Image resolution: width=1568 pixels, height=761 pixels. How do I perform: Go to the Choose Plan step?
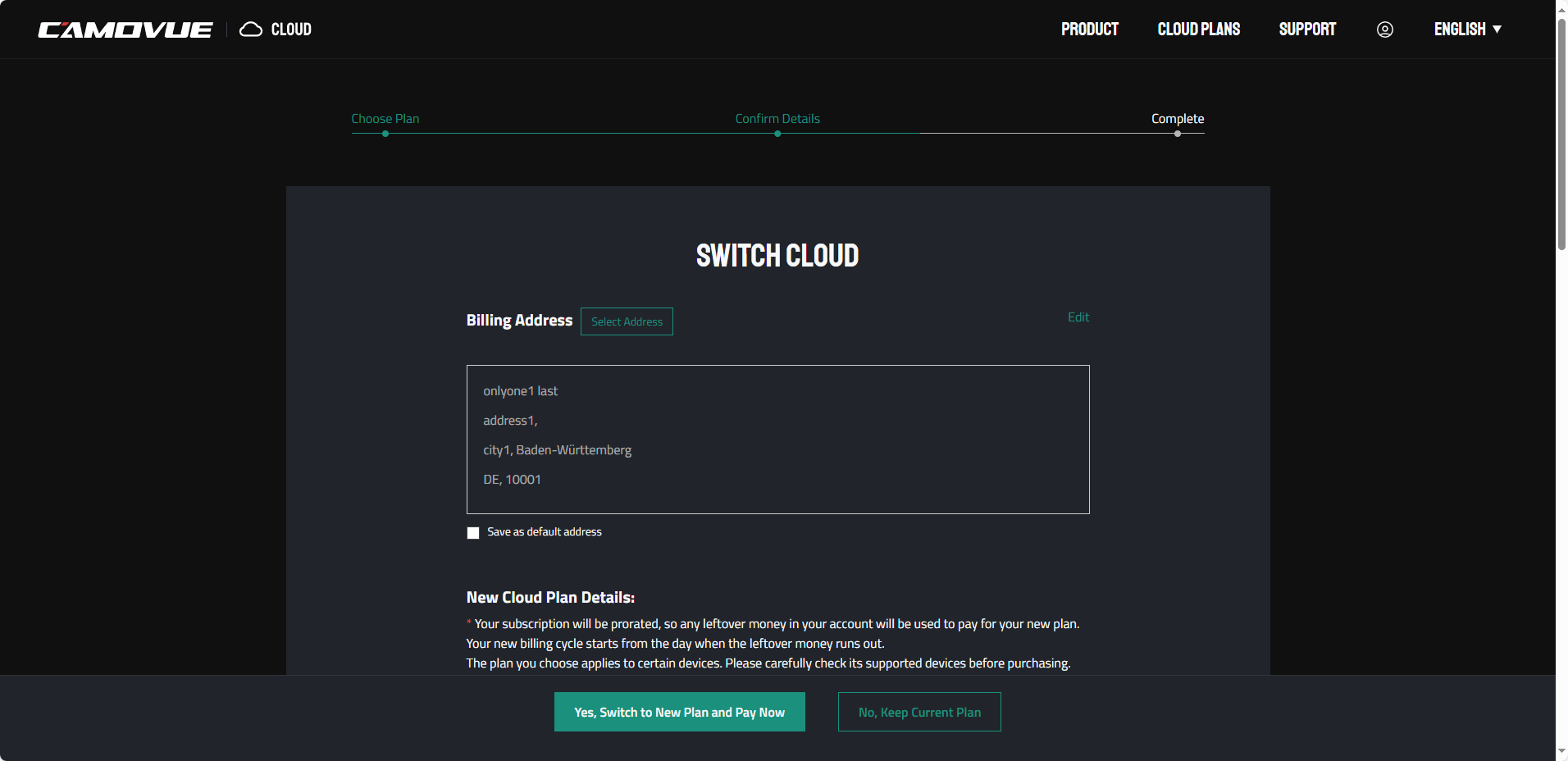tap(385, 119)
